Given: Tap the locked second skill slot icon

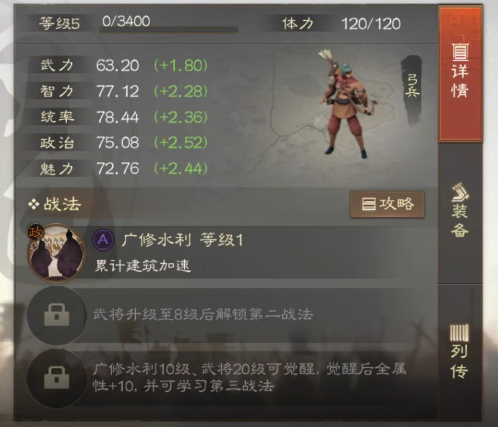Looking at the screenshot, I should pyautogui.click(x=56, y=315).
